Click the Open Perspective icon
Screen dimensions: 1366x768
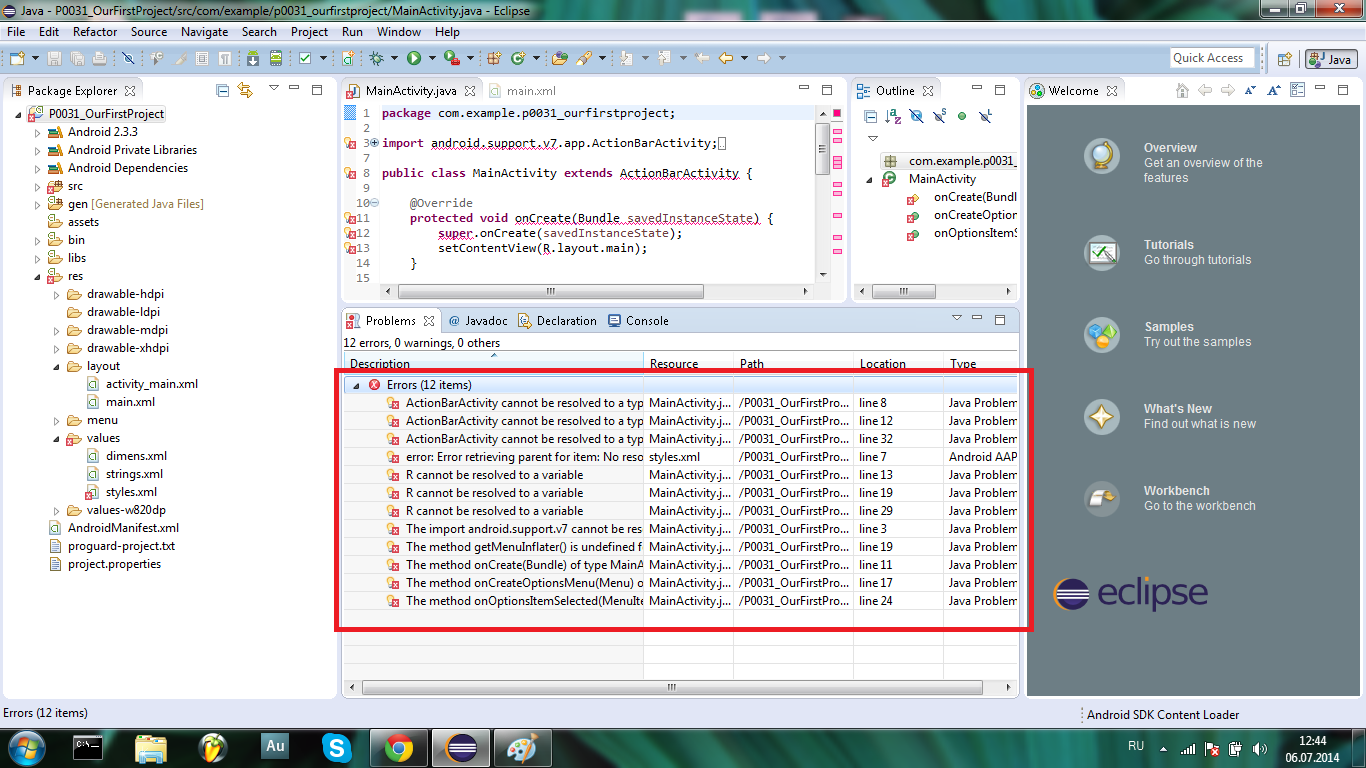point(1285,59)
